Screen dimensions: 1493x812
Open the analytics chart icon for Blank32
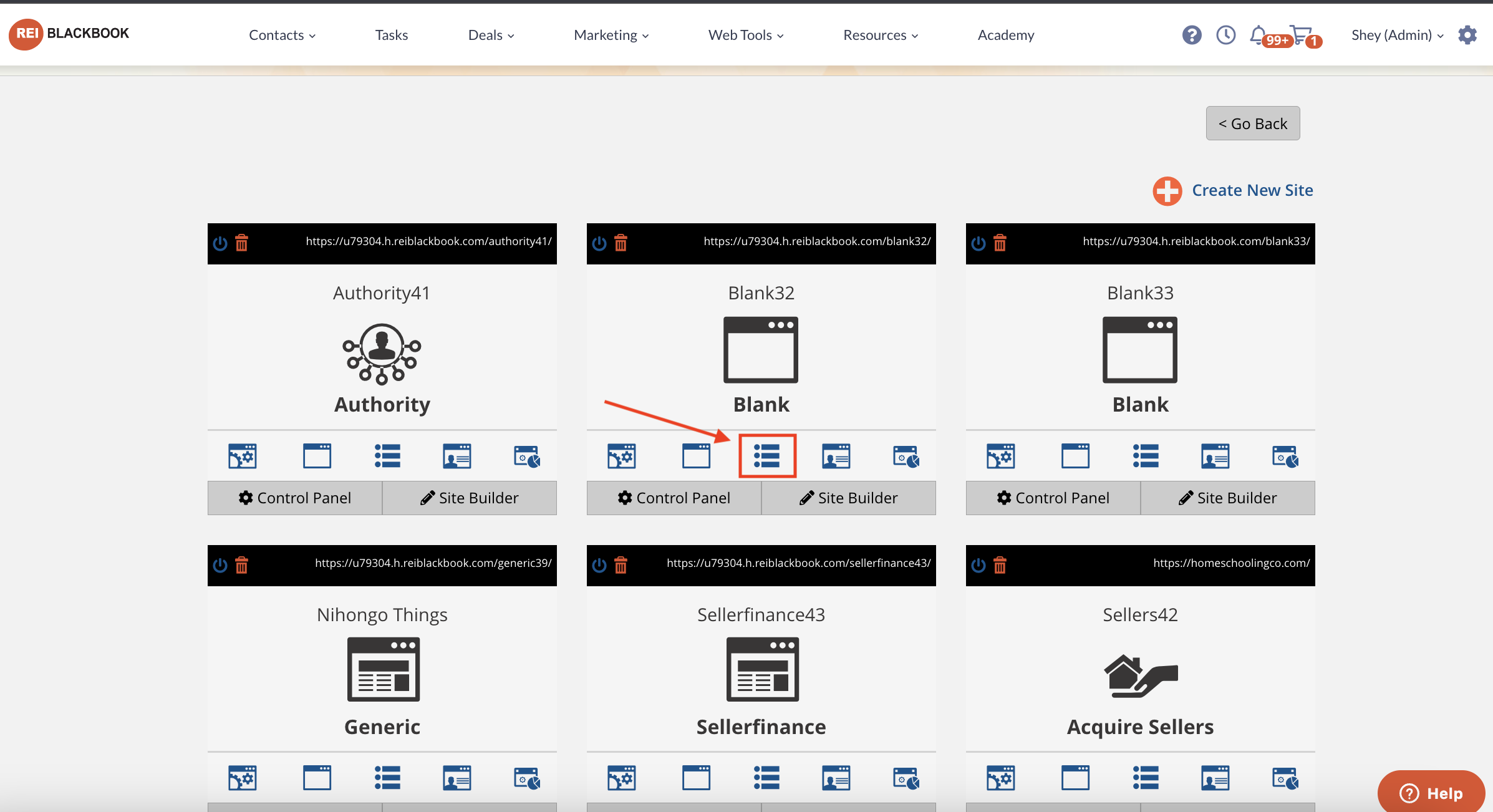click(x=906, y=456)
